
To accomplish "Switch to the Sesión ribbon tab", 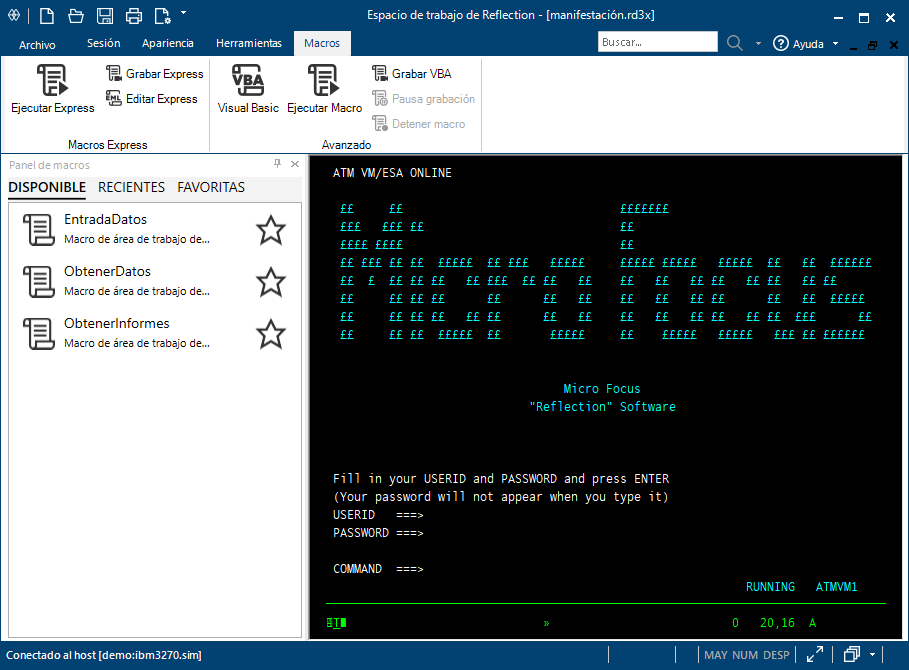I will [103, 44].
